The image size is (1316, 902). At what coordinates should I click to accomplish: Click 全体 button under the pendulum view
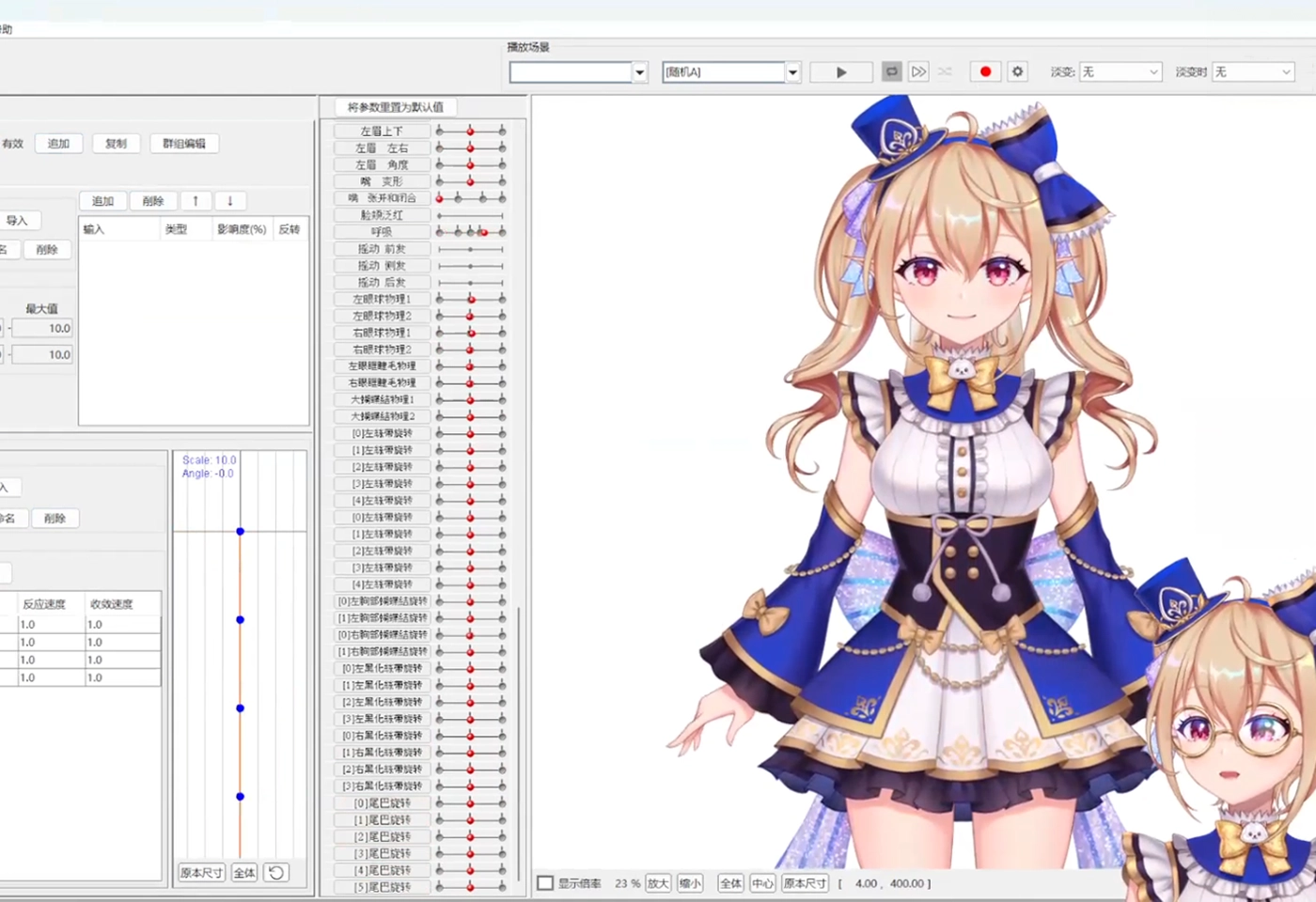click(x=244, y=873)
